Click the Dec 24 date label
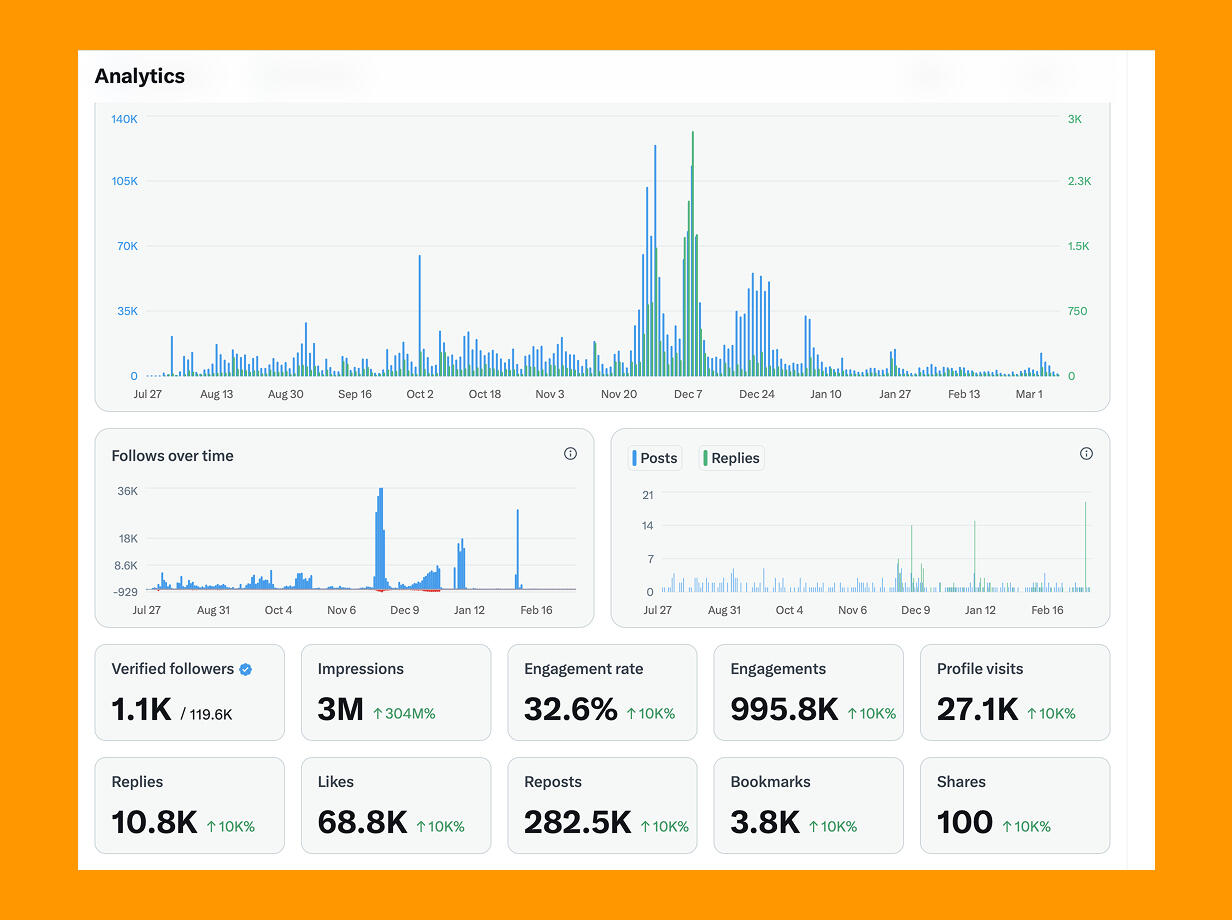This screenshot has width=1232, height=920. click(757, 394)
